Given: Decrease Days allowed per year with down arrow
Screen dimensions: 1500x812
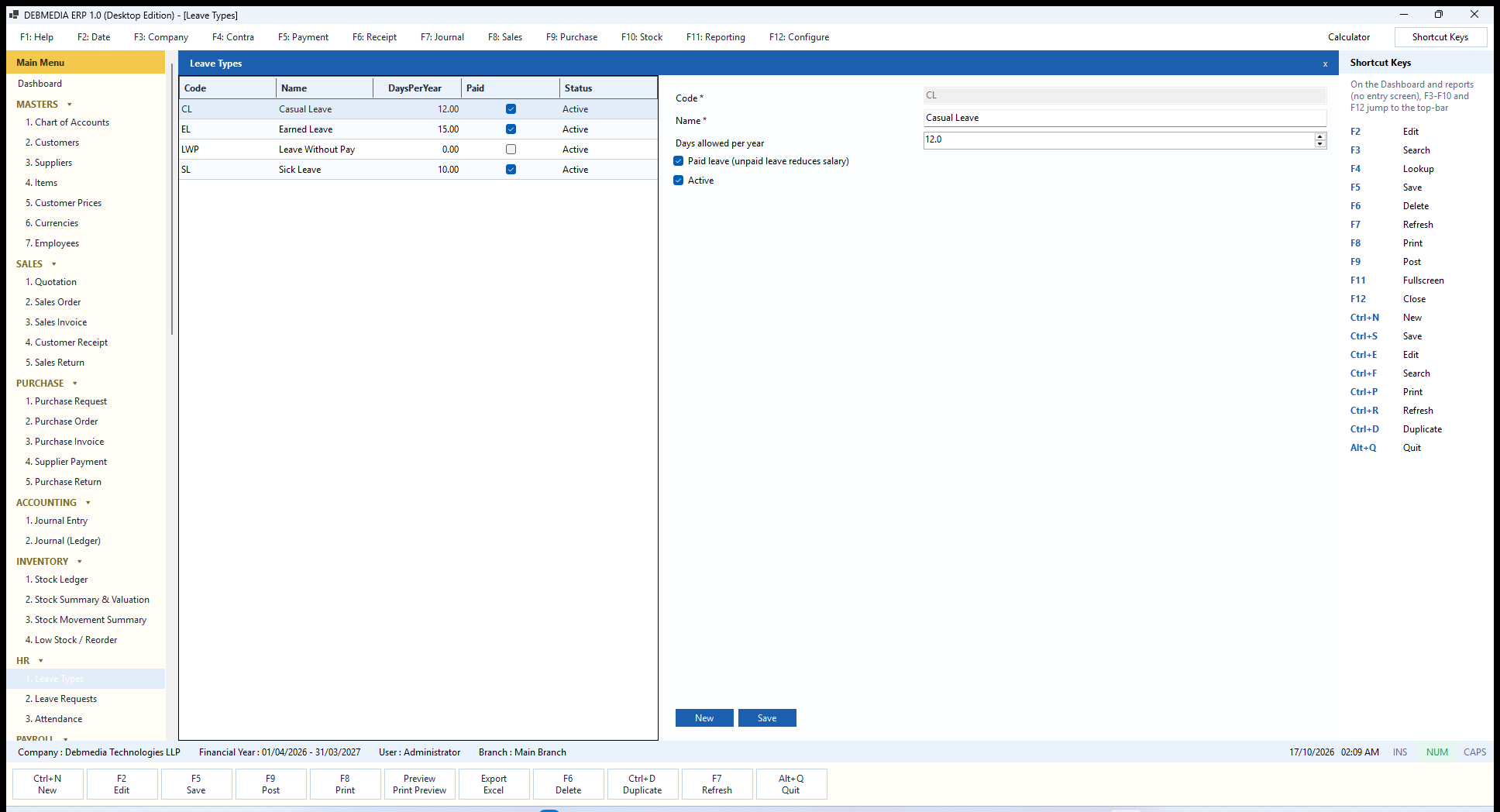Looking at the screenshot, I should [1319, 144].
